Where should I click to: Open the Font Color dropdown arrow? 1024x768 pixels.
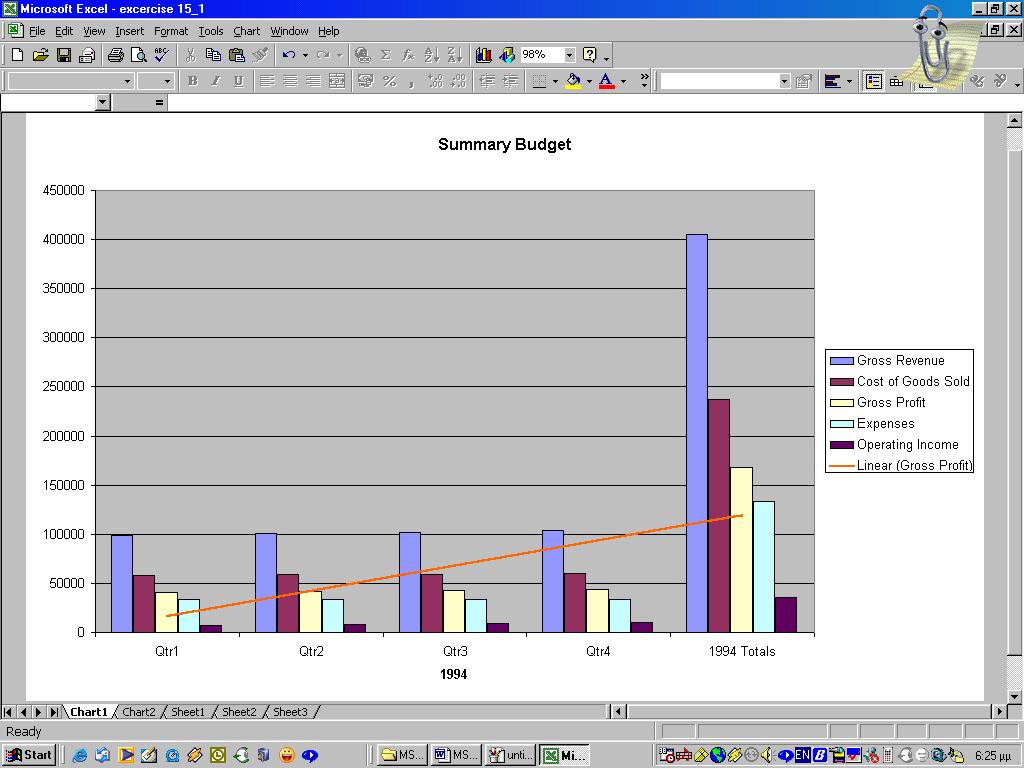[623, 81]
